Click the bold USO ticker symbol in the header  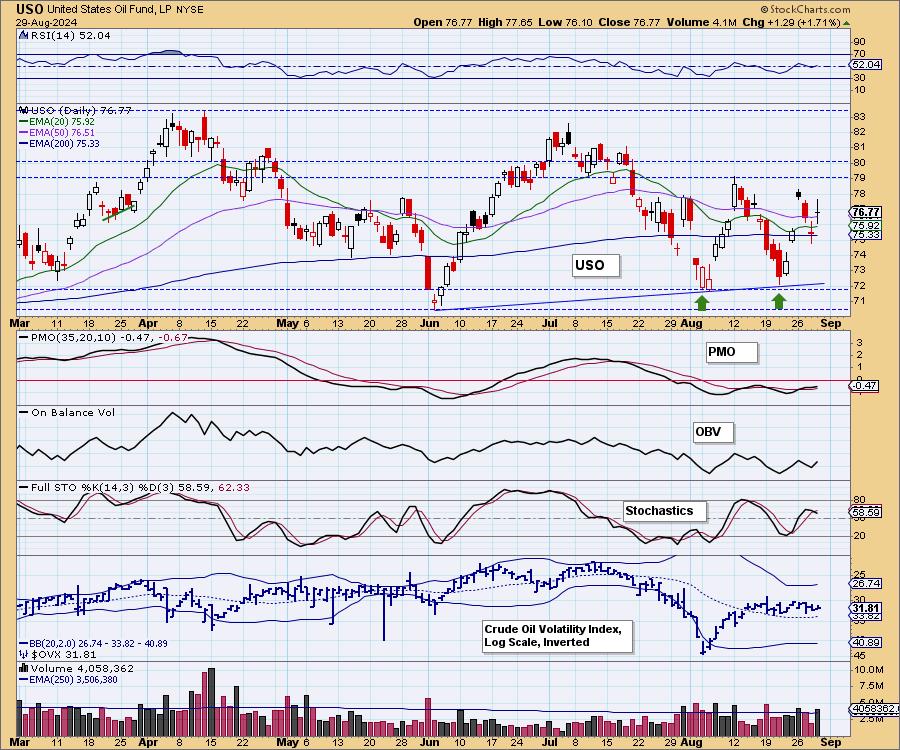(x=30, y=9)
